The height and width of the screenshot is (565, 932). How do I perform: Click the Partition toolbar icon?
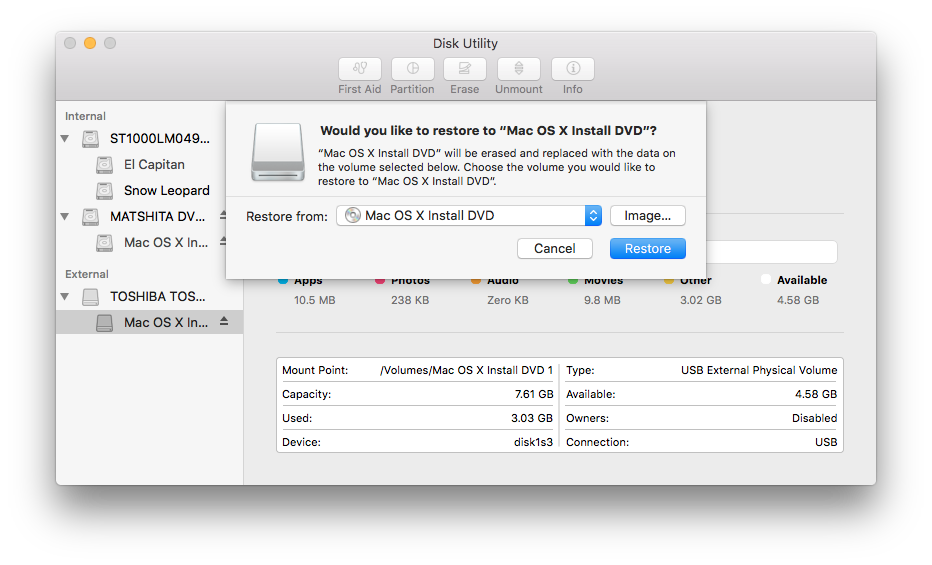tap(413, 69)
